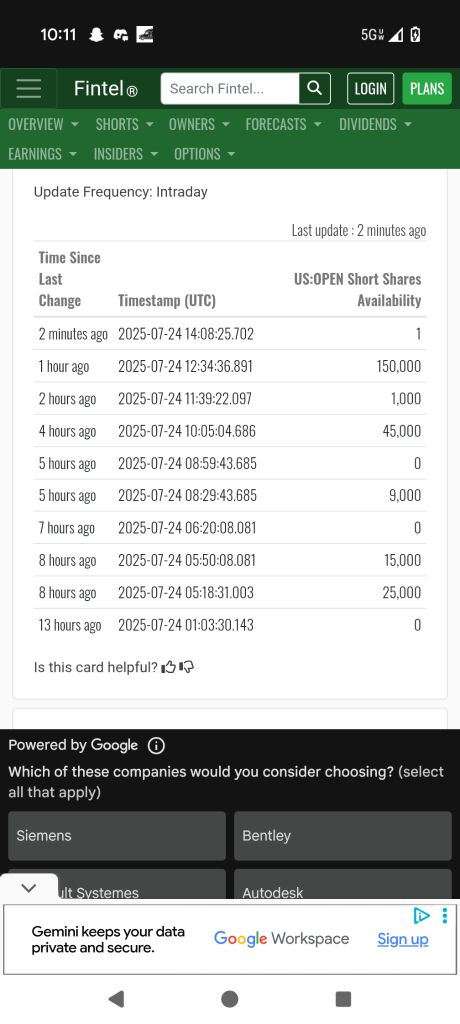Select the Bentley survey option
Viewport: 460px width, 1024px height.
(x=343, y=836)
